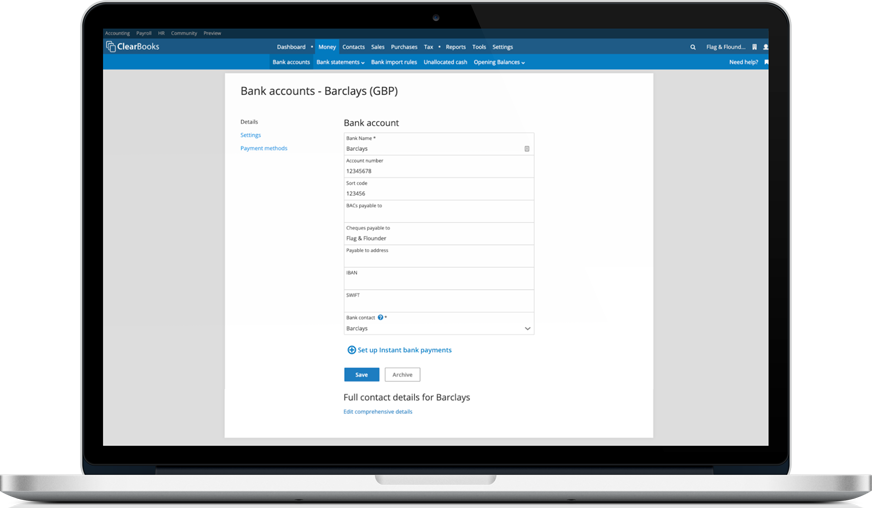The image size is (873, 508).
Task: Click the Payable to address field
Action: click(439, 256)
